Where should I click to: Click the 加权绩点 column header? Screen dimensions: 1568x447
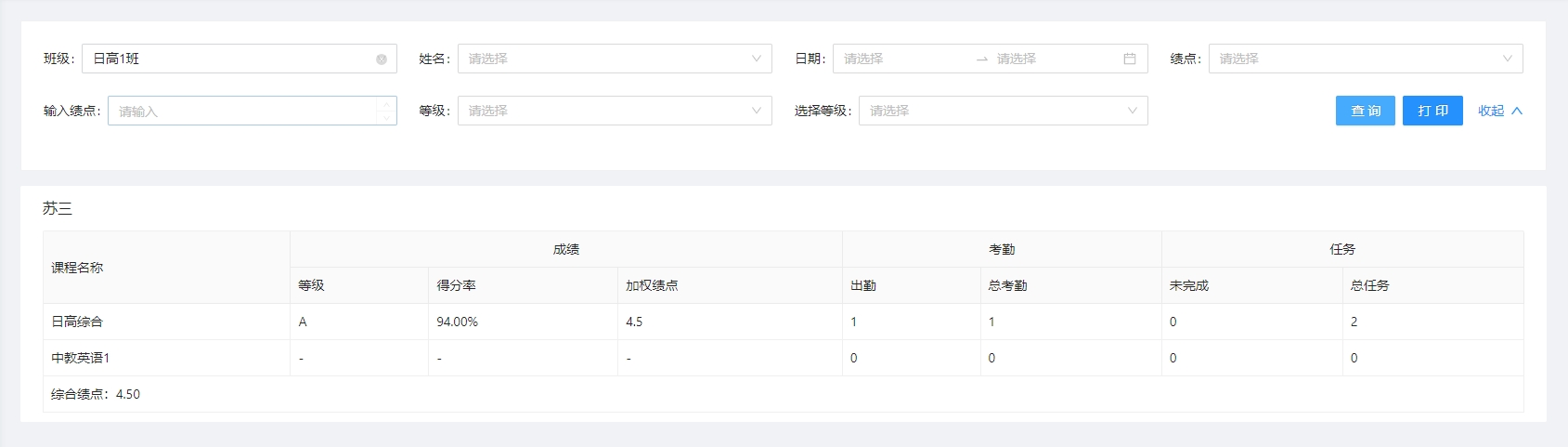[652, 285]
